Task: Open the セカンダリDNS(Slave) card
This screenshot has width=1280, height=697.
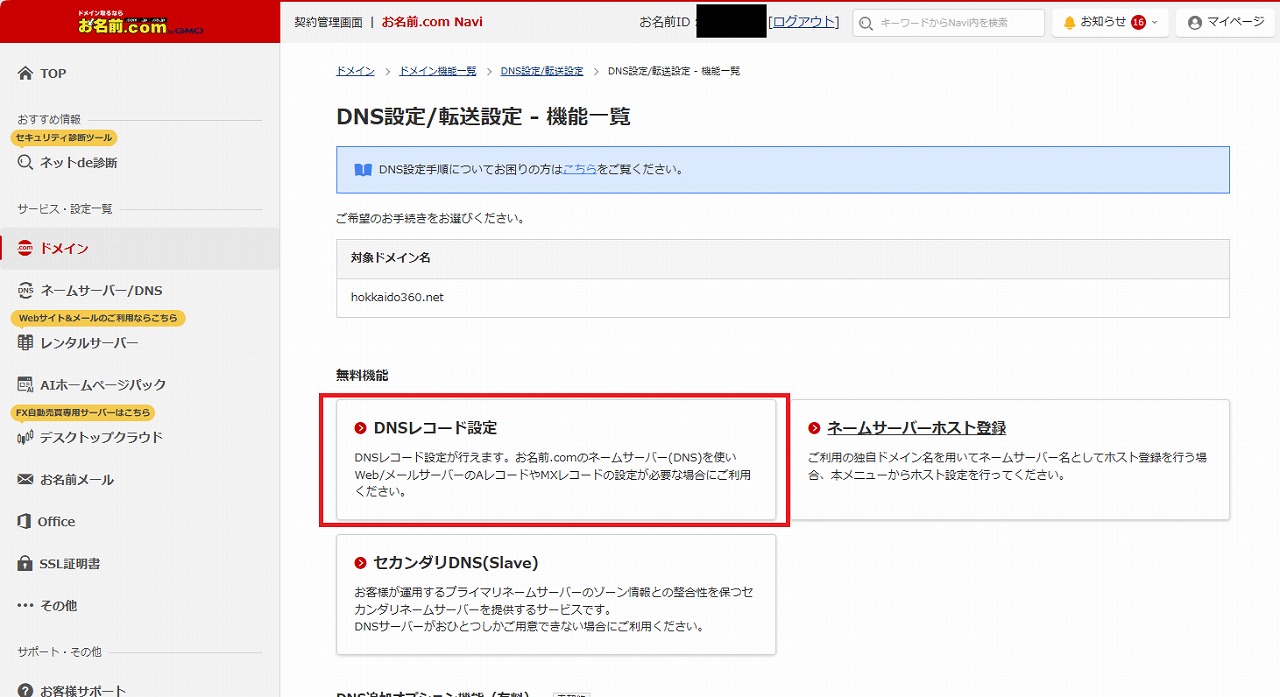Action: click(456, 562)
